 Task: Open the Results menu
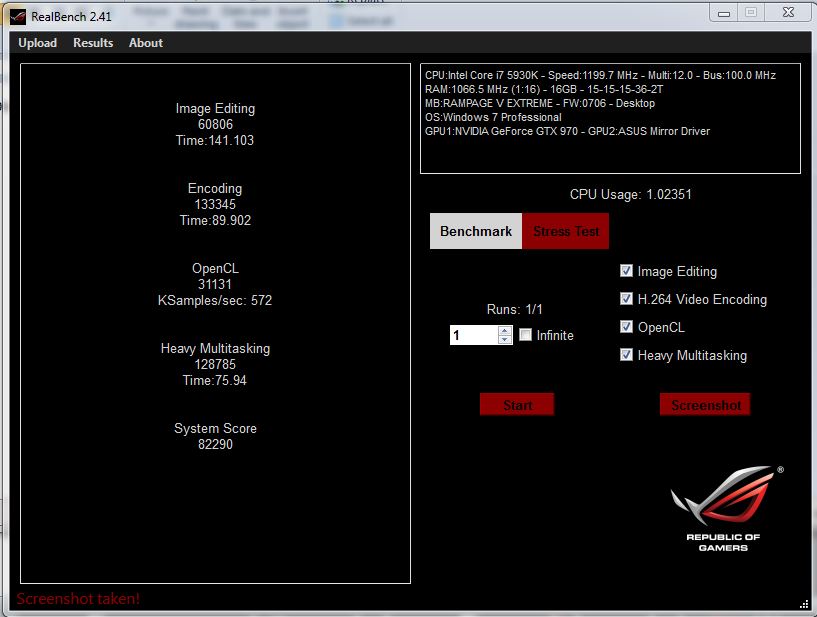(93, 43)
